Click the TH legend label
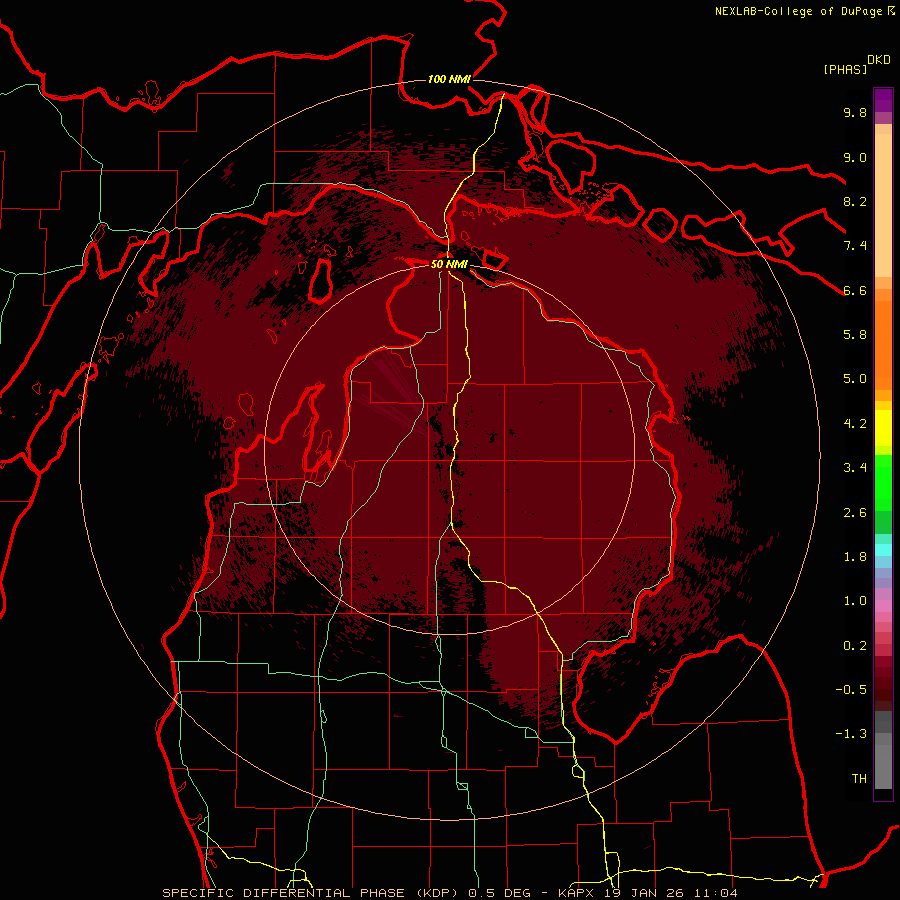Viewport: 900px width, 900px height. point(859,779)
